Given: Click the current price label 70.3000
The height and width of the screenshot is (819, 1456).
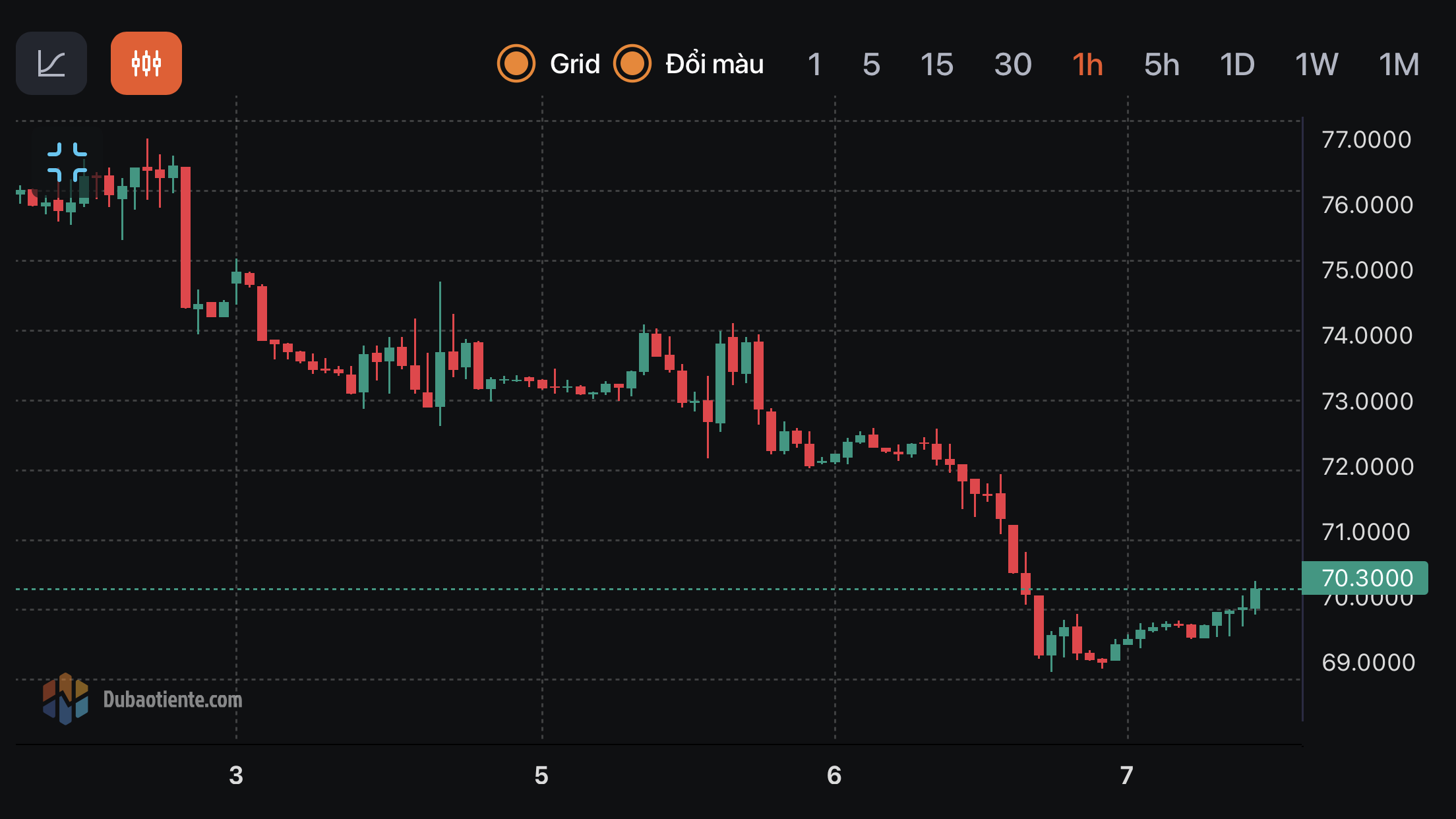Looking at the screenshot, I should 1365,578.
